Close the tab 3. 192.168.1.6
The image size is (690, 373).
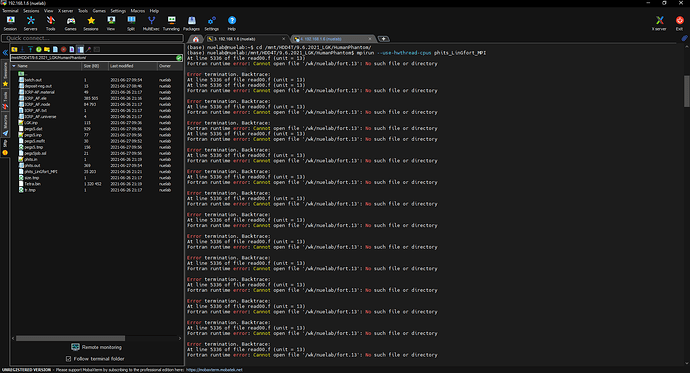pos(283,39)
